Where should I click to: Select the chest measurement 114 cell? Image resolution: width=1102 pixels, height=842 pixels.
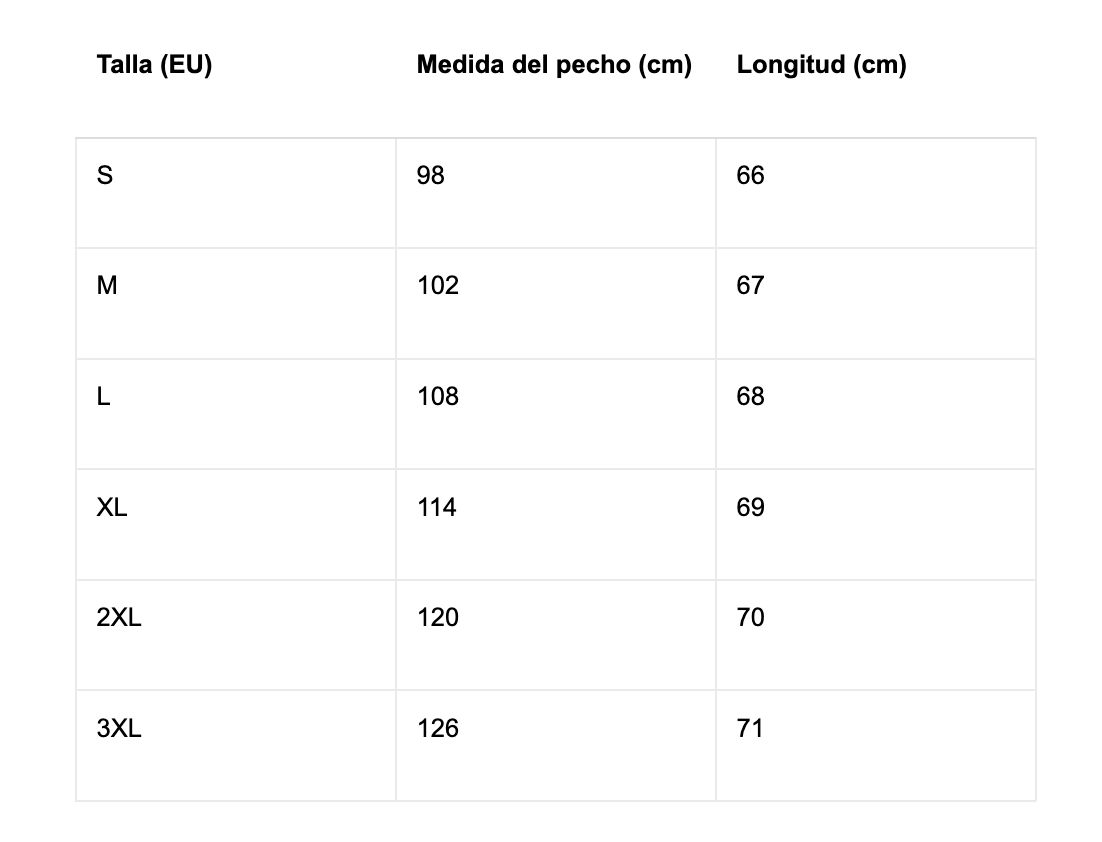[437, 508]
